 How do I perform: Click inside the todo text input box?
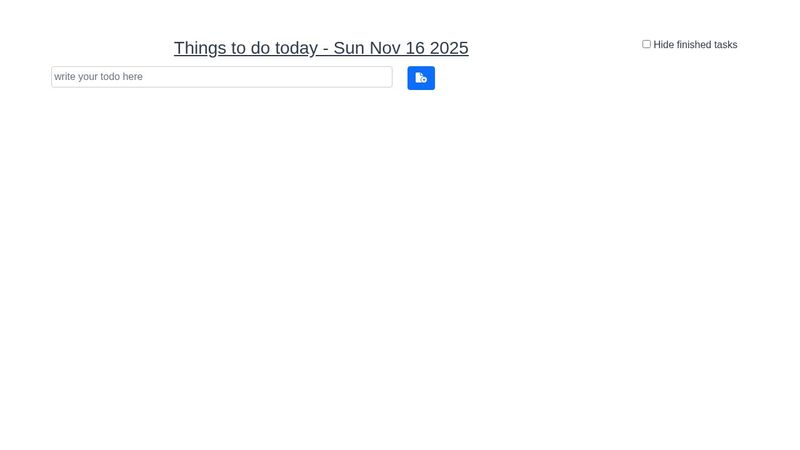pos(221,77)
